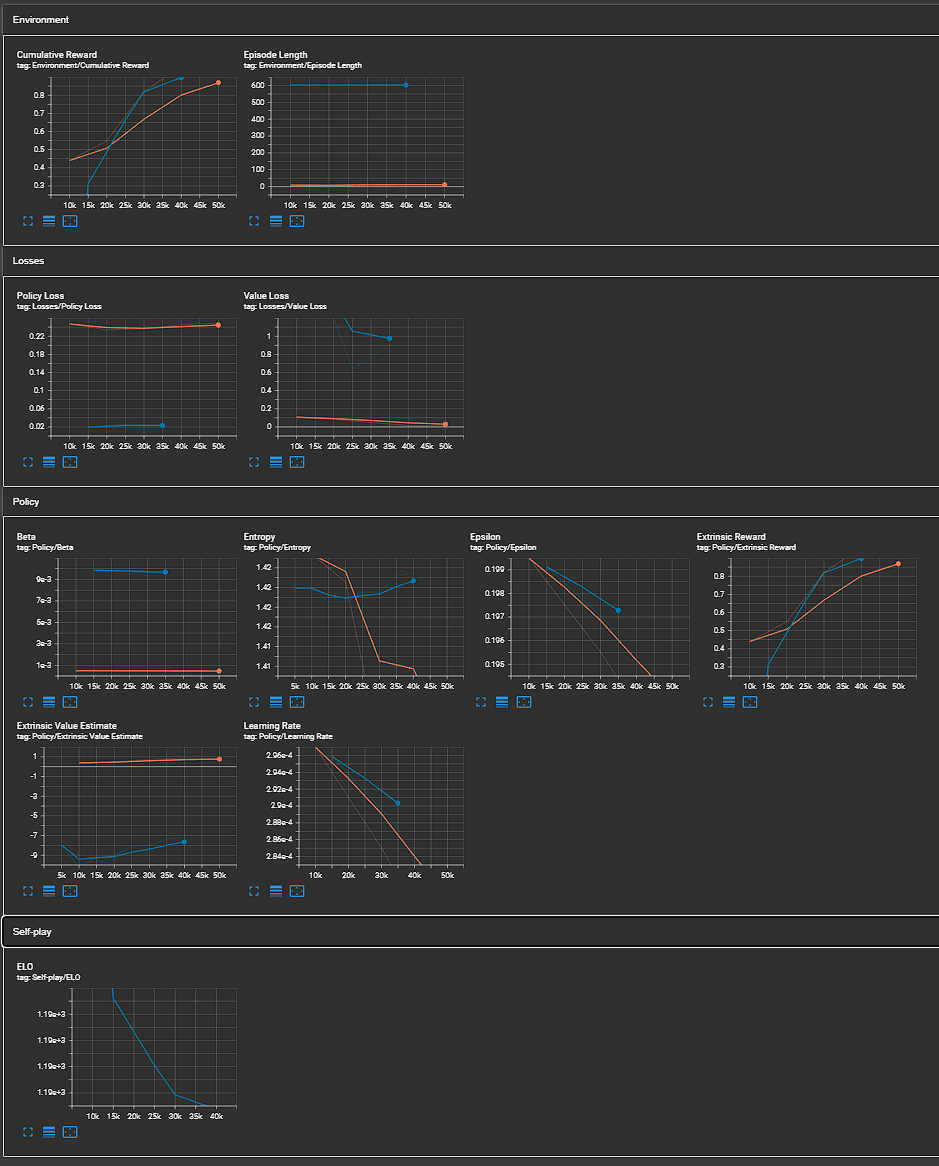Collapse the Environment section
939x1166 pixels.
tap(40, 19)
